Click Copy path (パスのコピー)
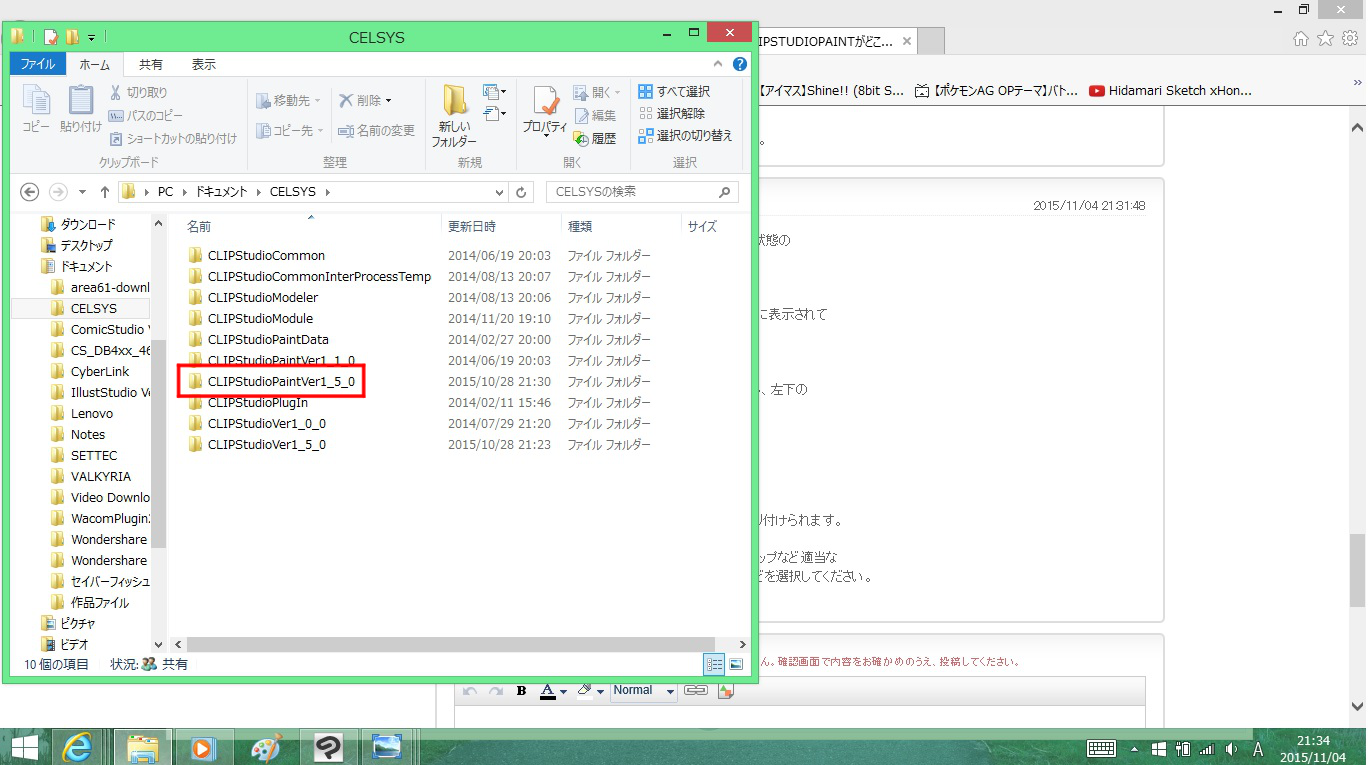The height and width of the screenshot is (765, 1368). tap(146, 115)
